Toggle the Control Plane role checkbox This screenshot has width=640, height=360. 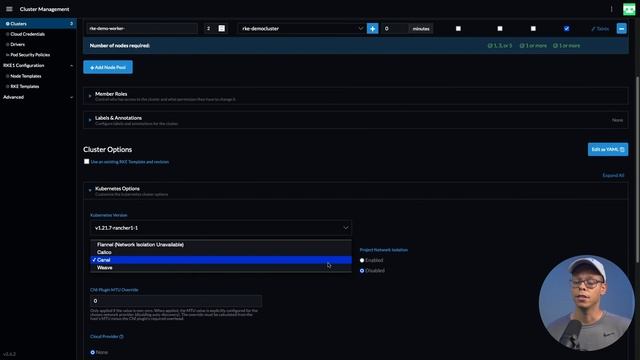click(533, 29)
